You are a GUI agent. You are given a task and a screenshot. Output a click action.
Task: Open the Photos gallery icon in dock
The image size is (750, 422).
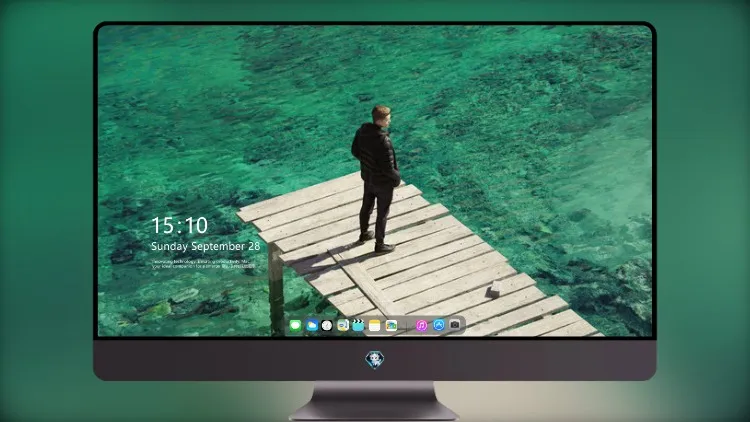coord(391,326)
